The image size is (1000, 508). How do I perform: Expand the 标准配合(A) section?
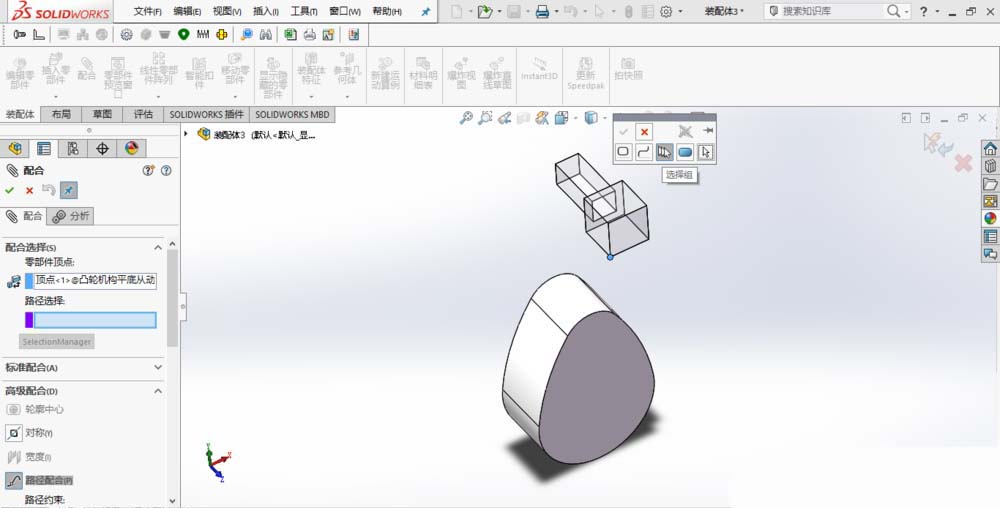158,368
